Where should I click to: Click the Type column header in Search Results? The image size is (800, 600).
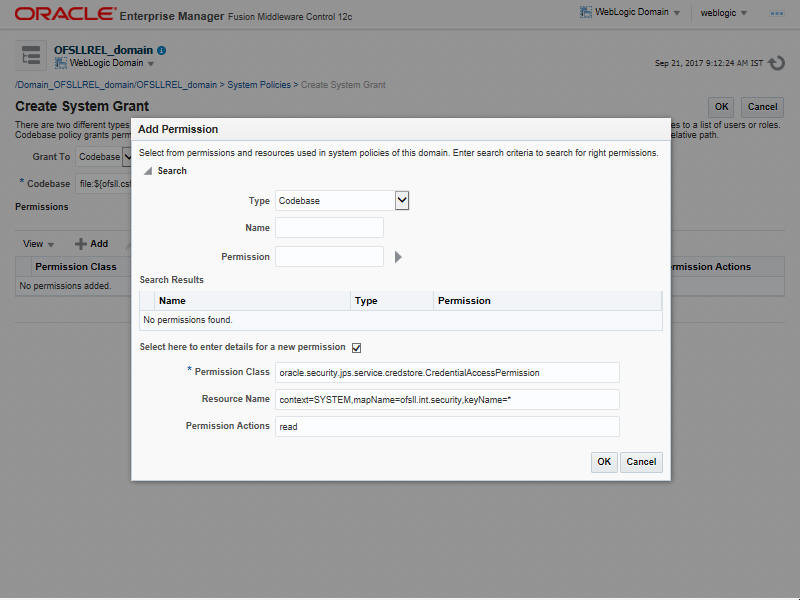(392, 301)
